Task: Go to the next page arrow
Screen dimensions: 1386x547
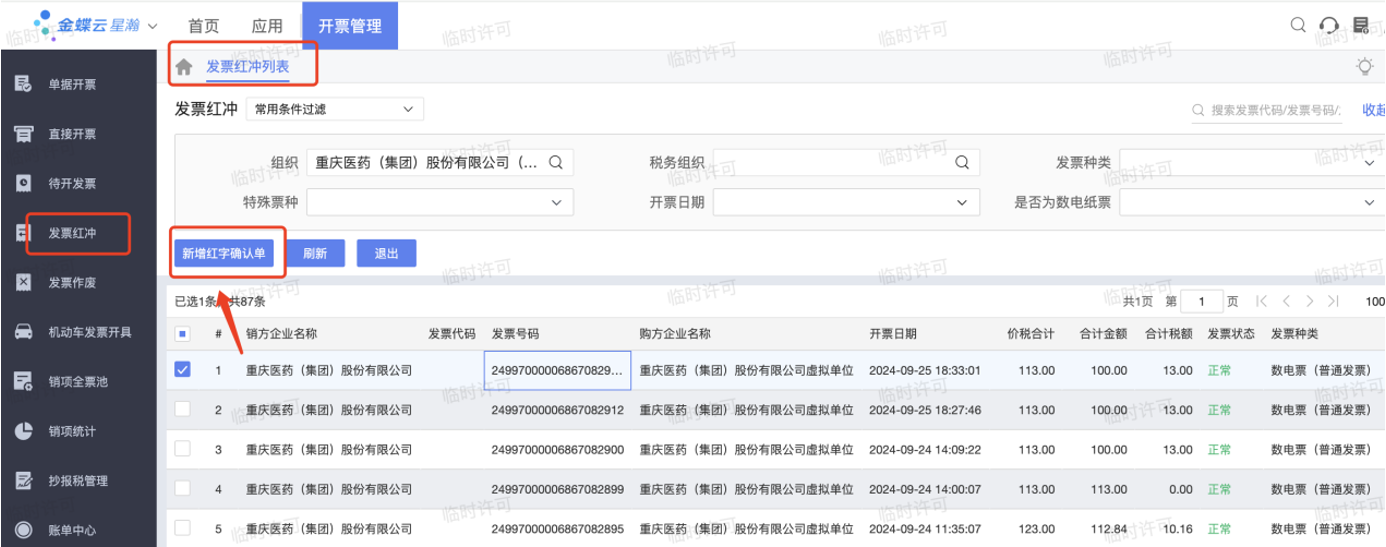Action: pos(1310,301)
